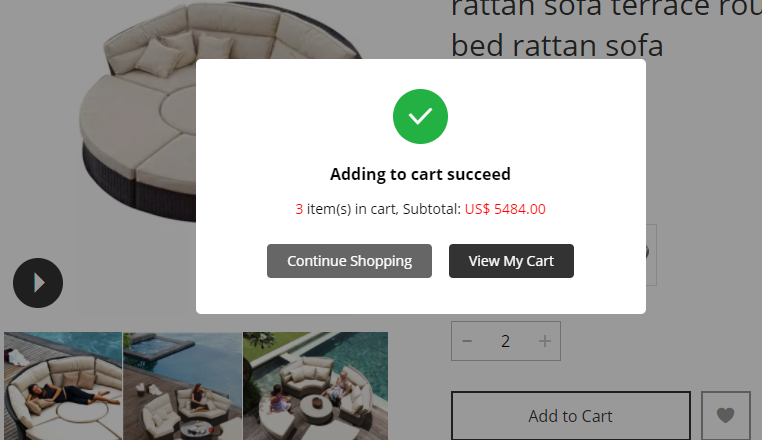Click the red cart item count 3
This screenshot has width=762, height=440.
[x=299, y=209]
